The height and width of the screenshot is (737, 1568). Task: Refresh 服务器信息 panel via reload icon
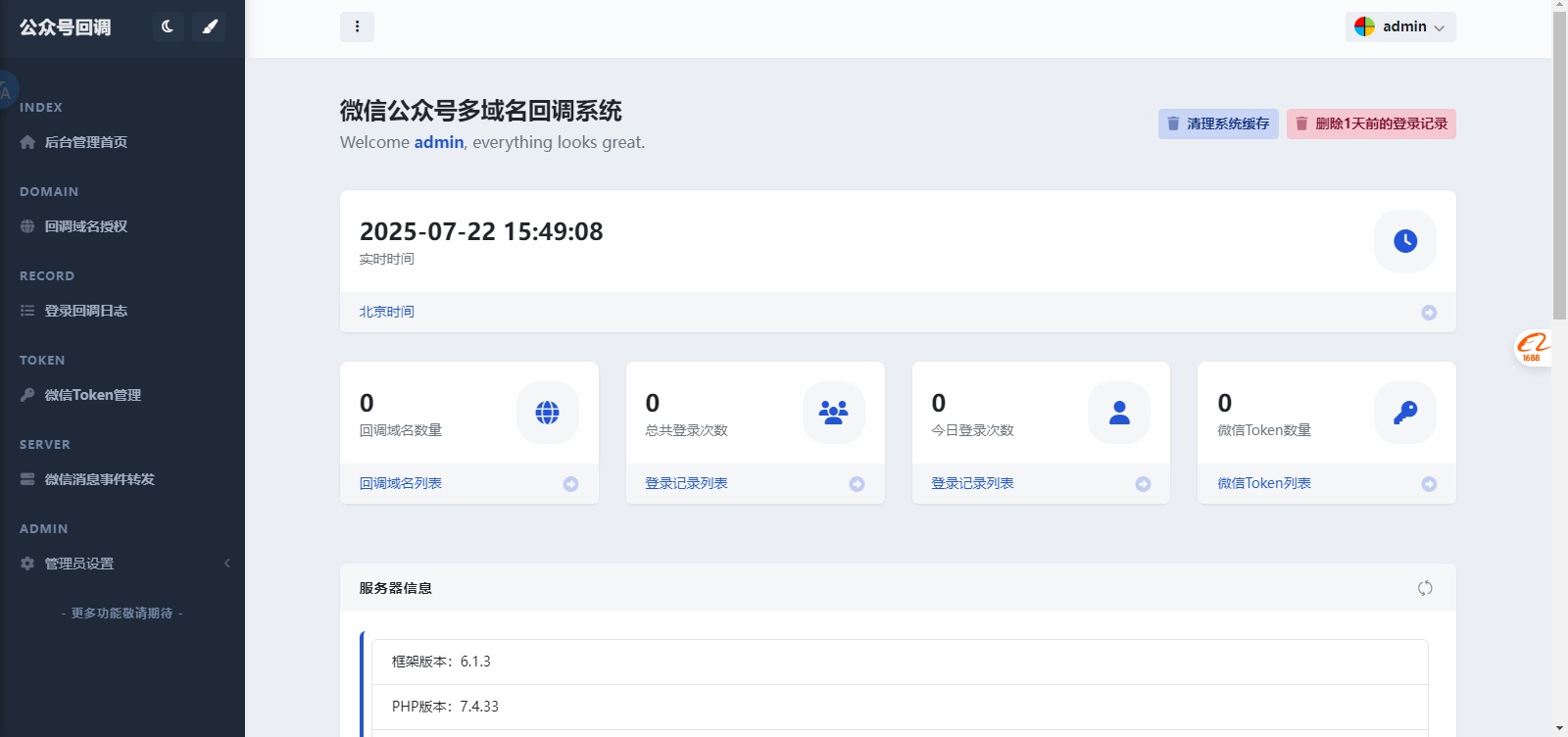click(1425, 588)
